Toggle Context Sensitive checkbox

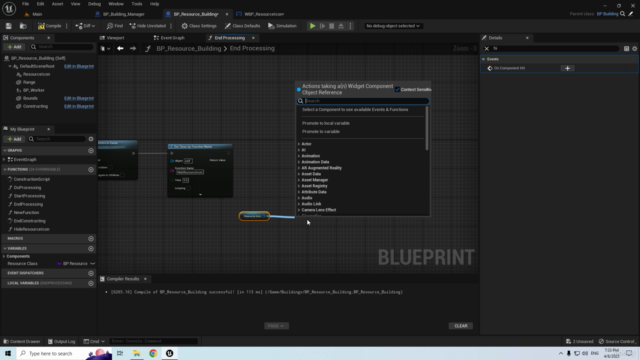(397, 89)
